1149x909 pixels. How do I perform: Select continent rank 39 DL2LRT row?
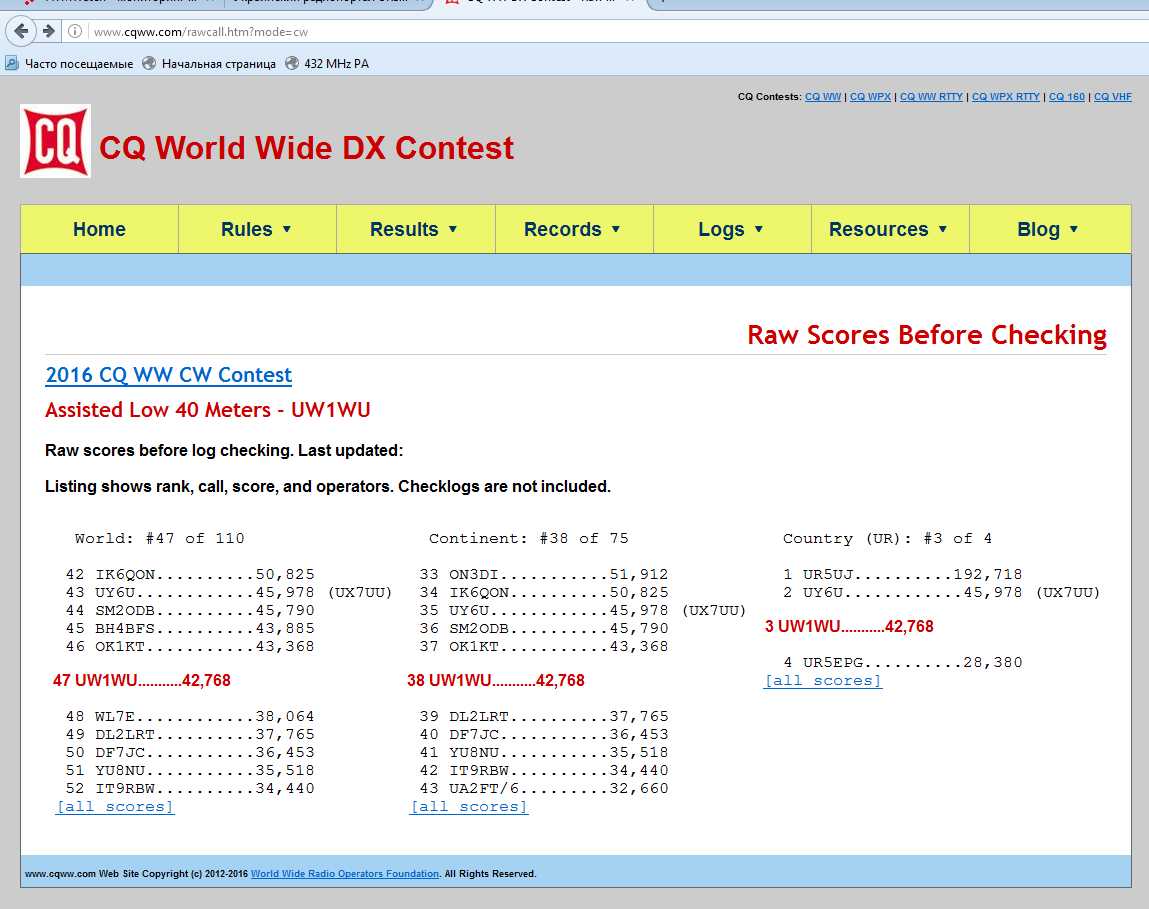pos(544,716)
